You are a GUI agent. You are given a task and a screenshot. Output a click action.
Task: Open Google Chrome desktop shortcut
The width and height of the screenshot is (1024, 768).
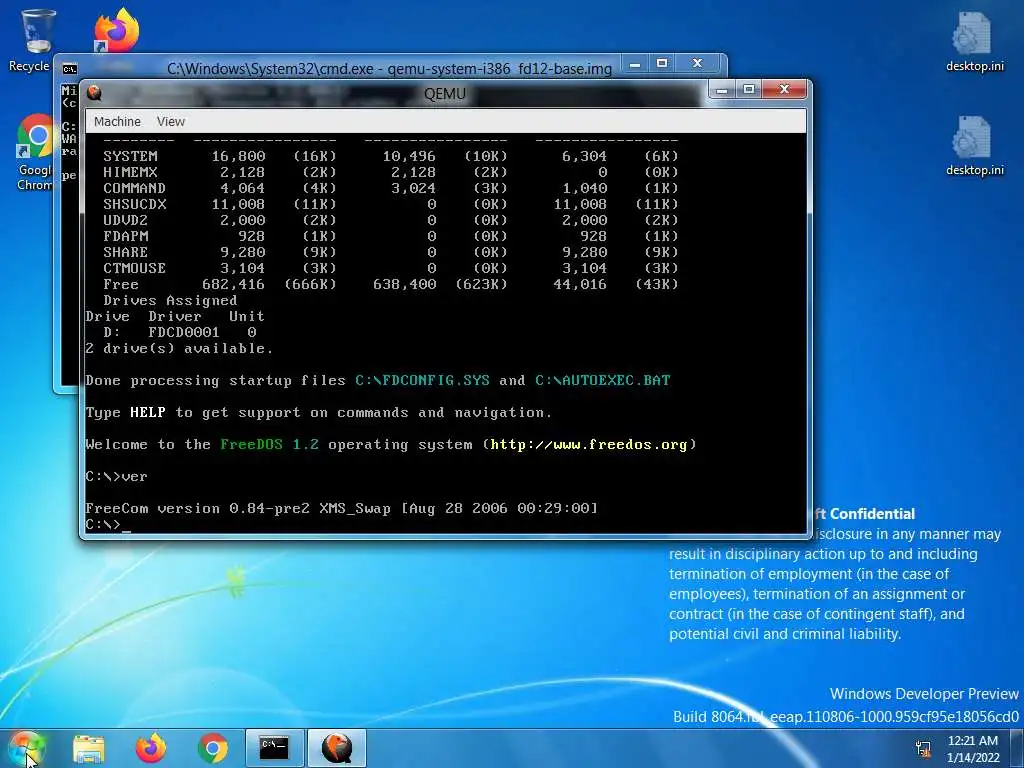35,153
